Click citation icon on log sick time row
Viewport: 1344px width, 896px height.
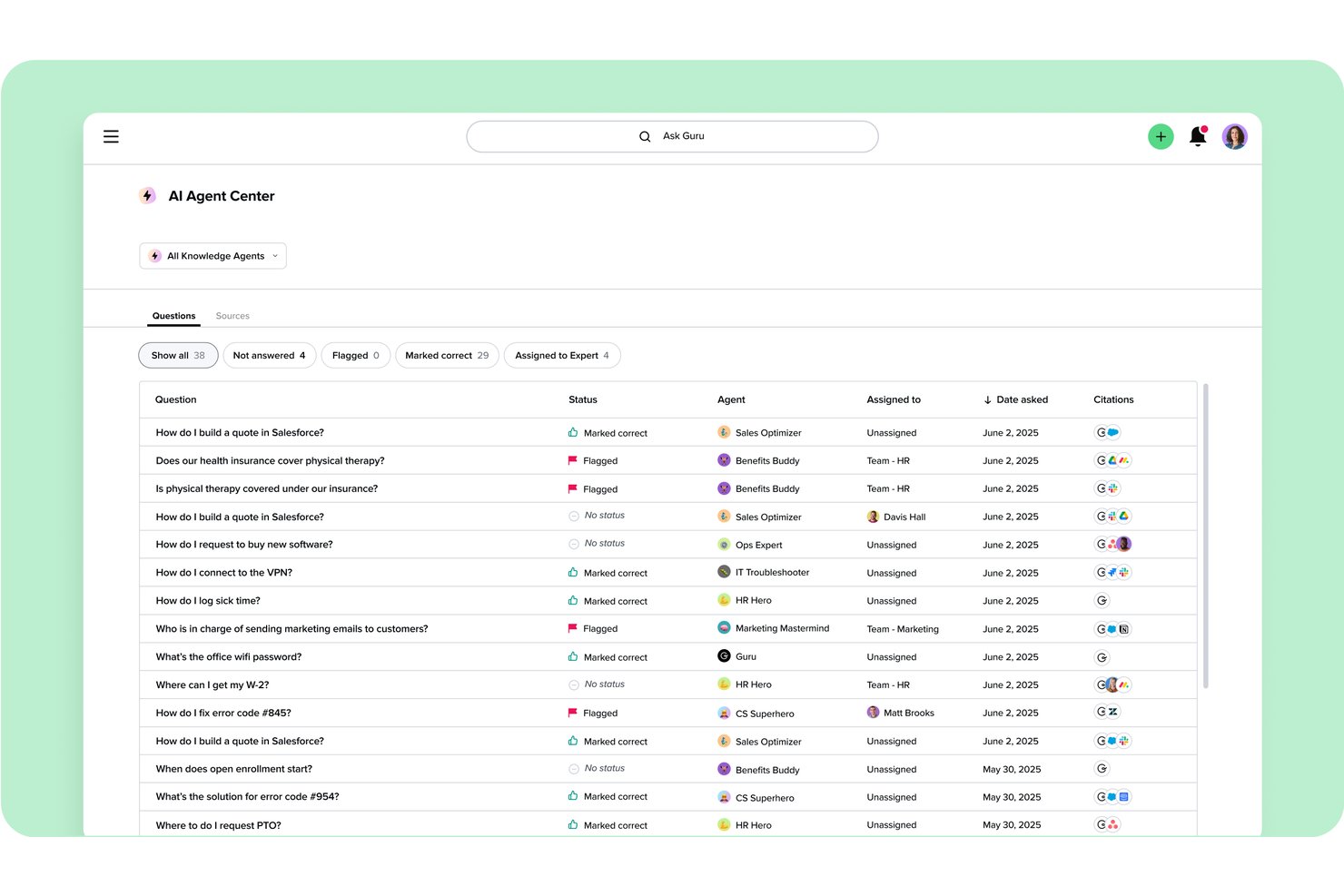(1102, 601)
